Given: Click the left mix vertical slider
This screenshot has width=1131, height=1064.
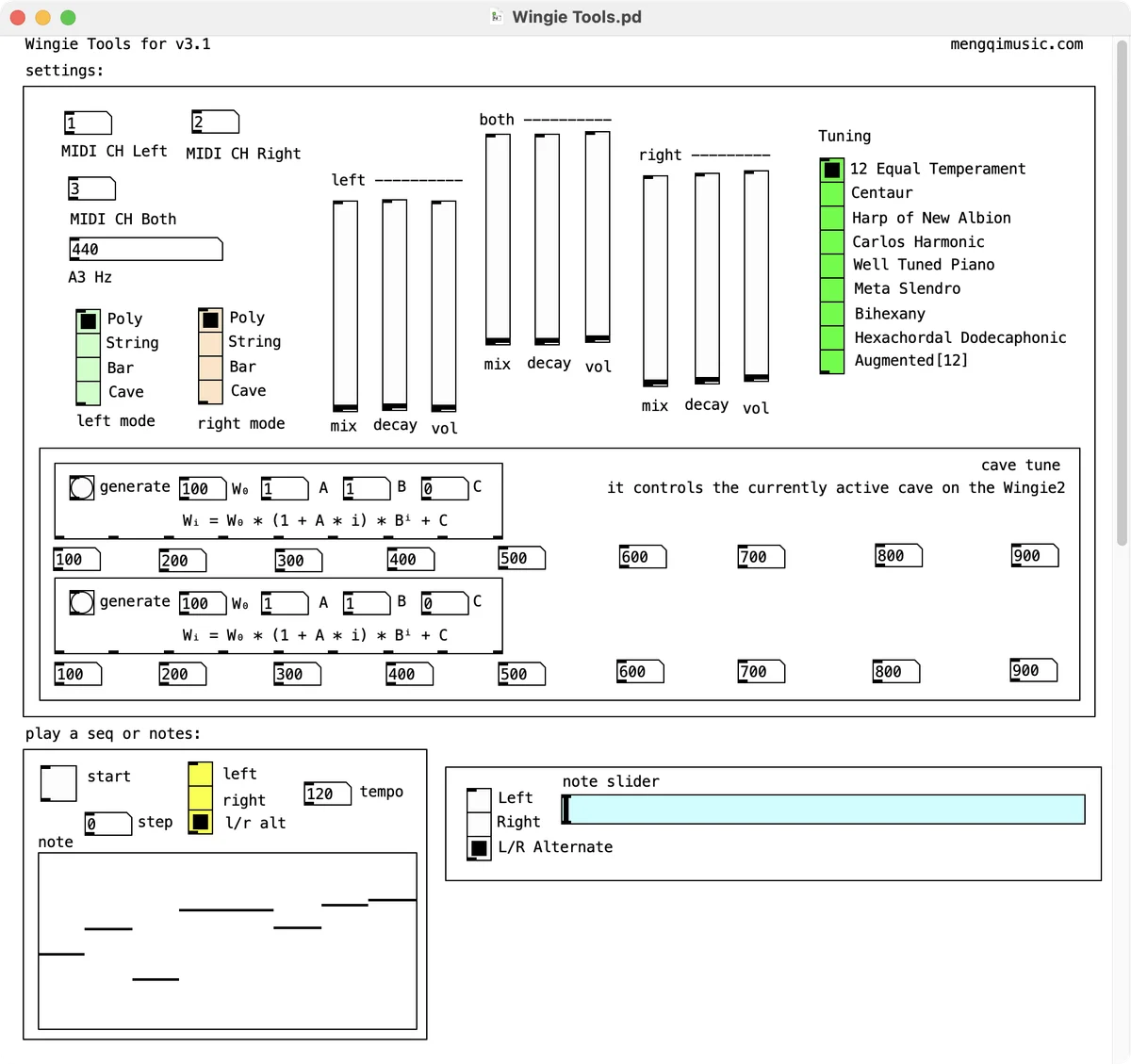Looking at the screenshot, I should click(x=345, y=304).
